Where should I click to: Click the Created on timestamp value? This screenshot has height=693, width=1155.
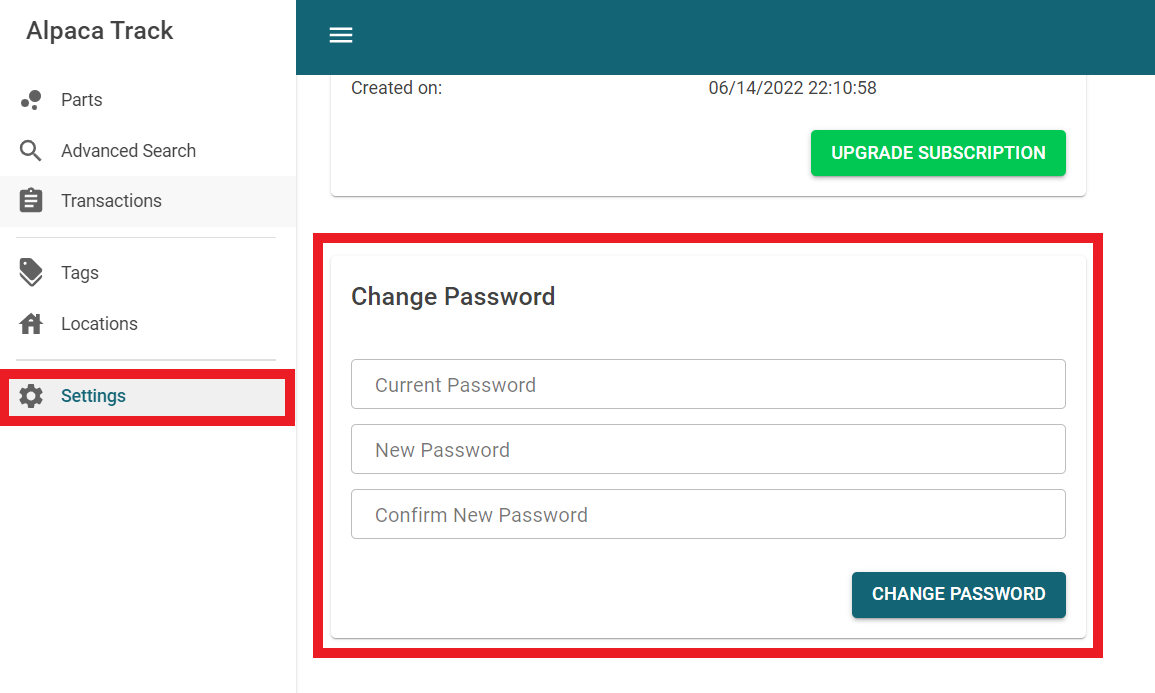pos(792,88)
